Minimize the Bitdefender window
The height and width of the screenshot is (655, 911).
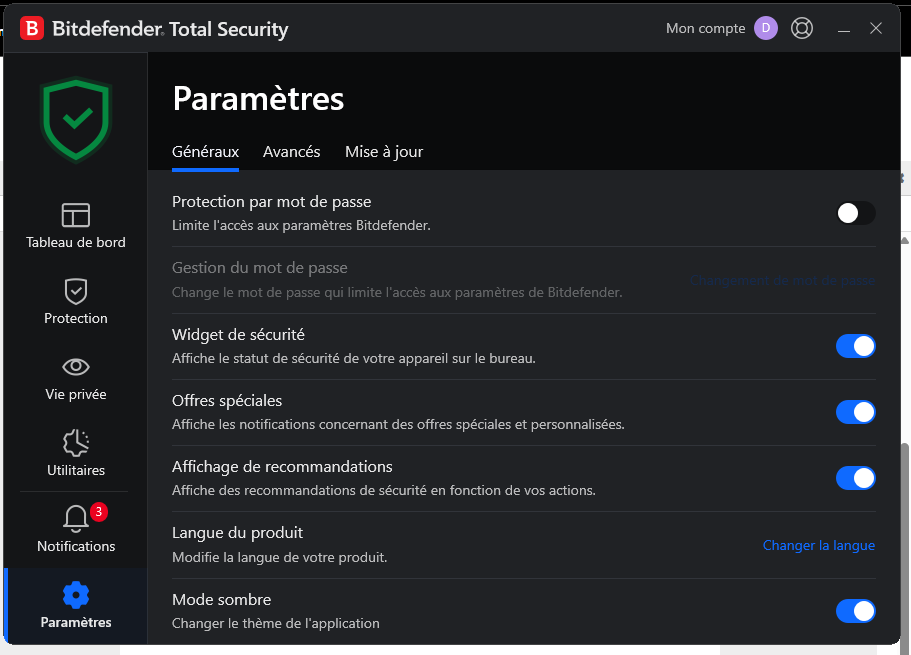tap(844, 28)
